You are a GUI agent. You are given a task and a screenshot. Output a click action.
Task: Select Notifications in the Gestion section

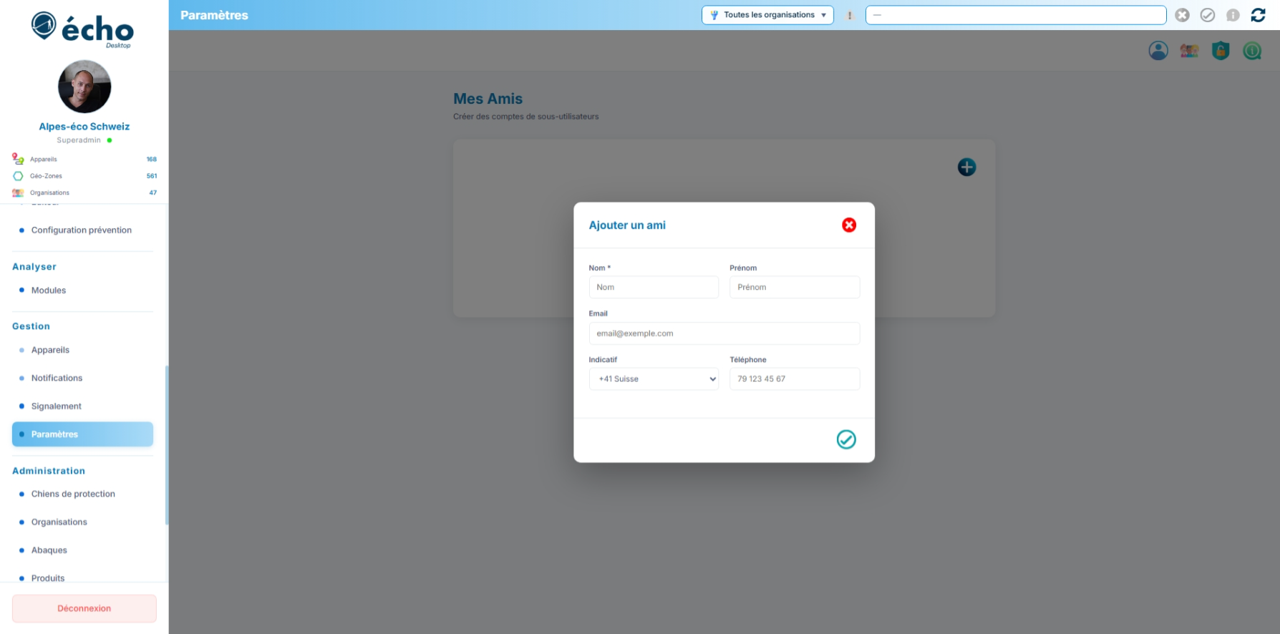coord(57,378)
